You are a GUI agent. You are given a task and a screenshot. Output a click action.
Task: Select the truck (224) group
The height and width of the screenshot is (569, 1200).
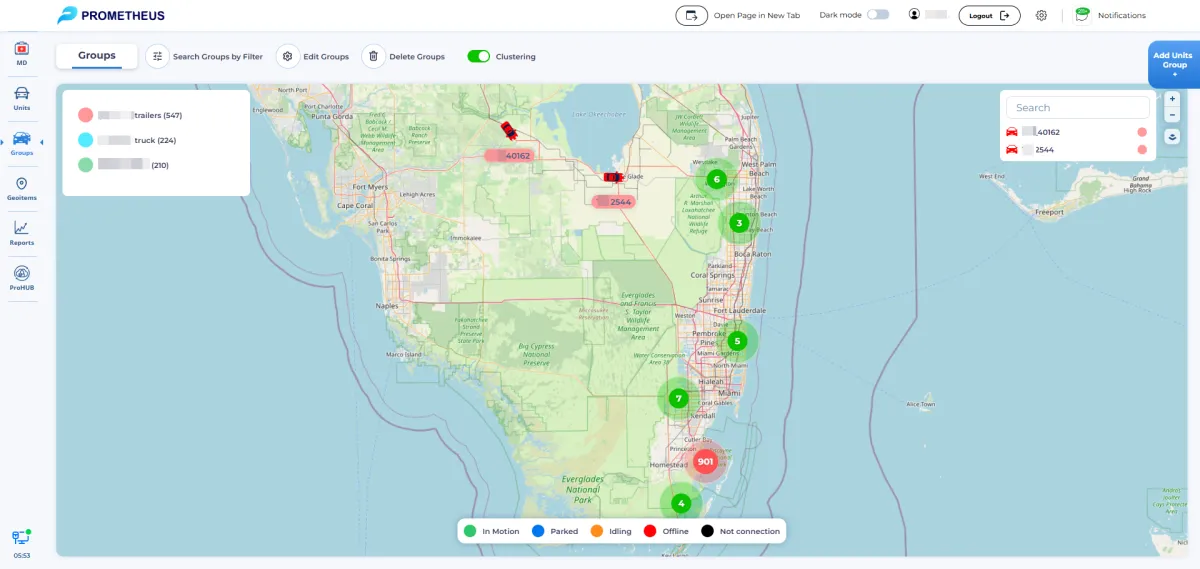[128, 140]
